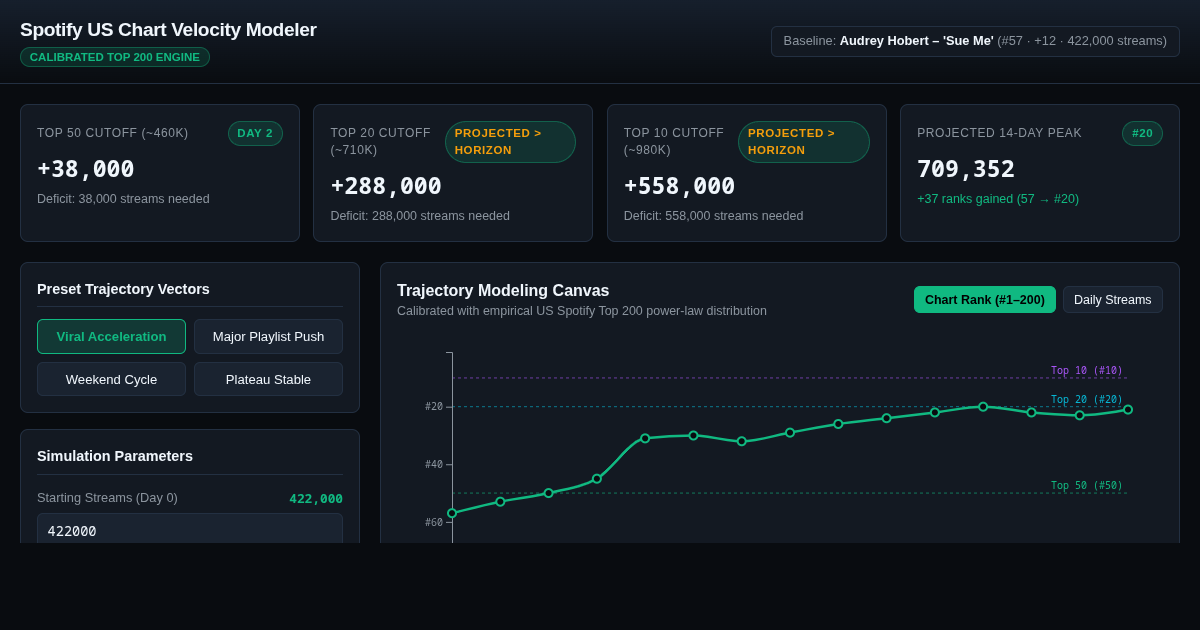The image size is (1200, 630).
Task: Click the #40 y-axis tick label
Action: click(x=434, y=465)
